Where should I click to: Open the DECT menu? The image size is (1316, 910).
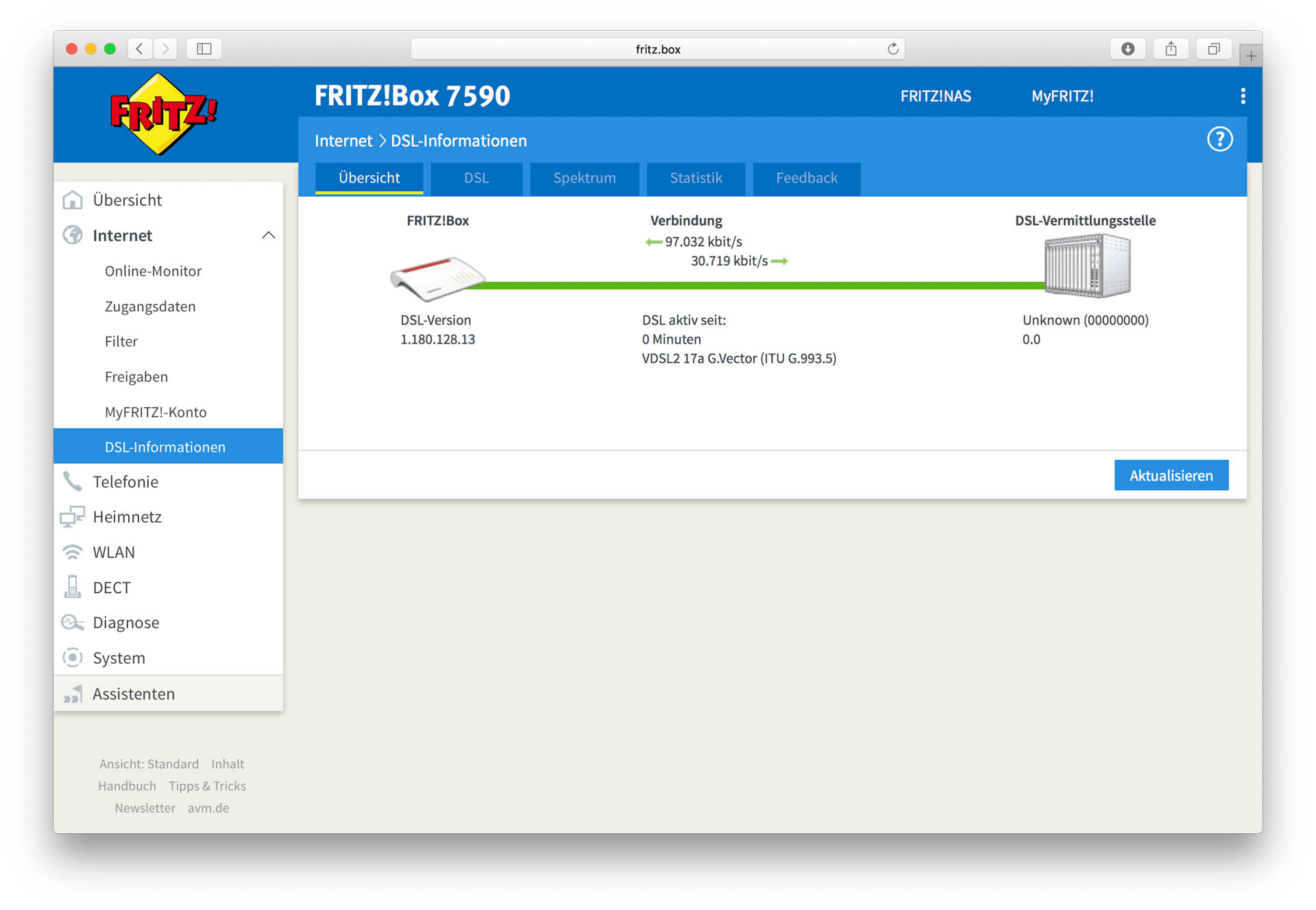(168, 587)
